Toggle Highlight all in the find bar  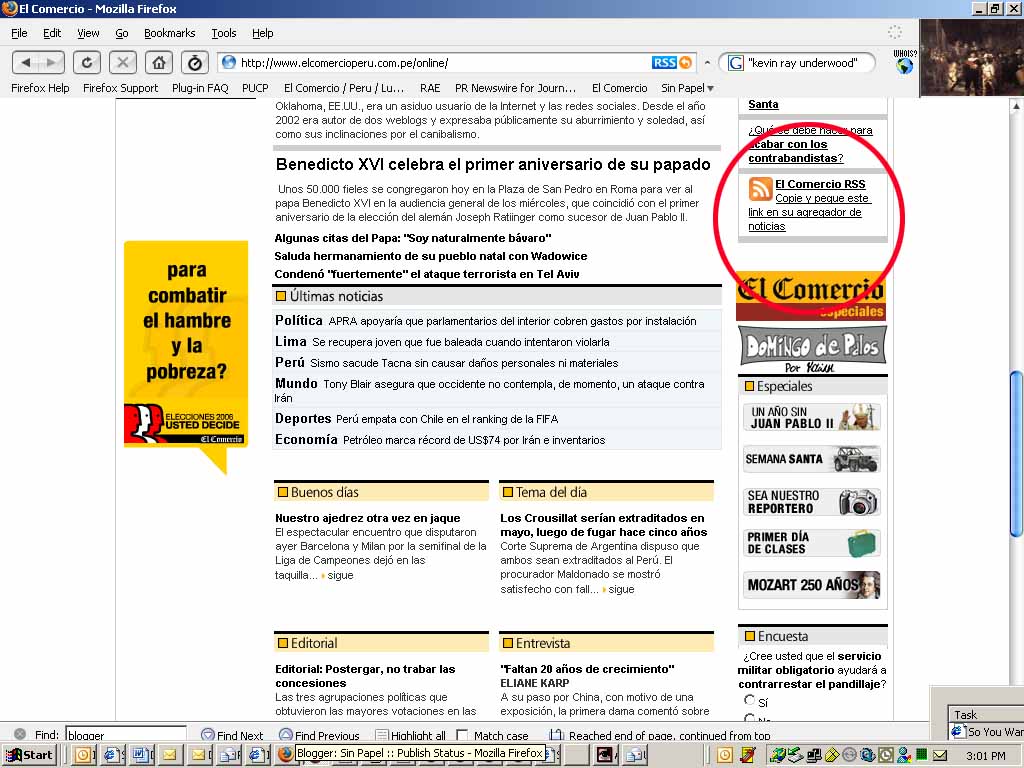click(411, 735)
